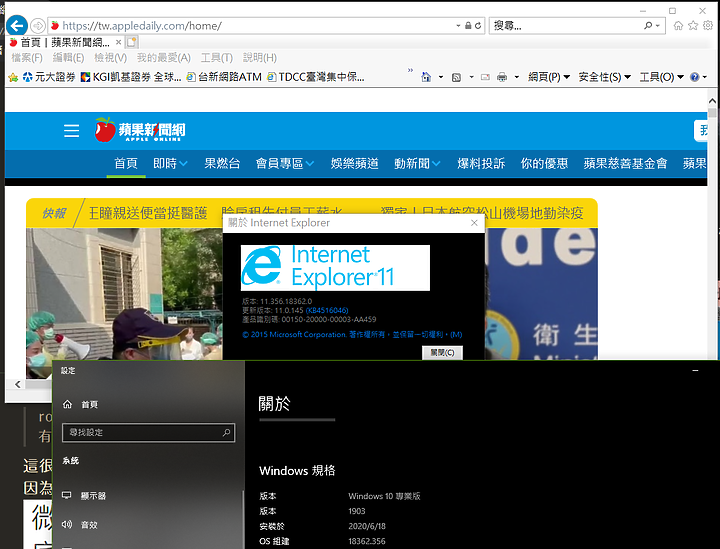Open the Print dropdown arrow
The height and width of the screenshot is (549, 720).
[x=517, y=77]
